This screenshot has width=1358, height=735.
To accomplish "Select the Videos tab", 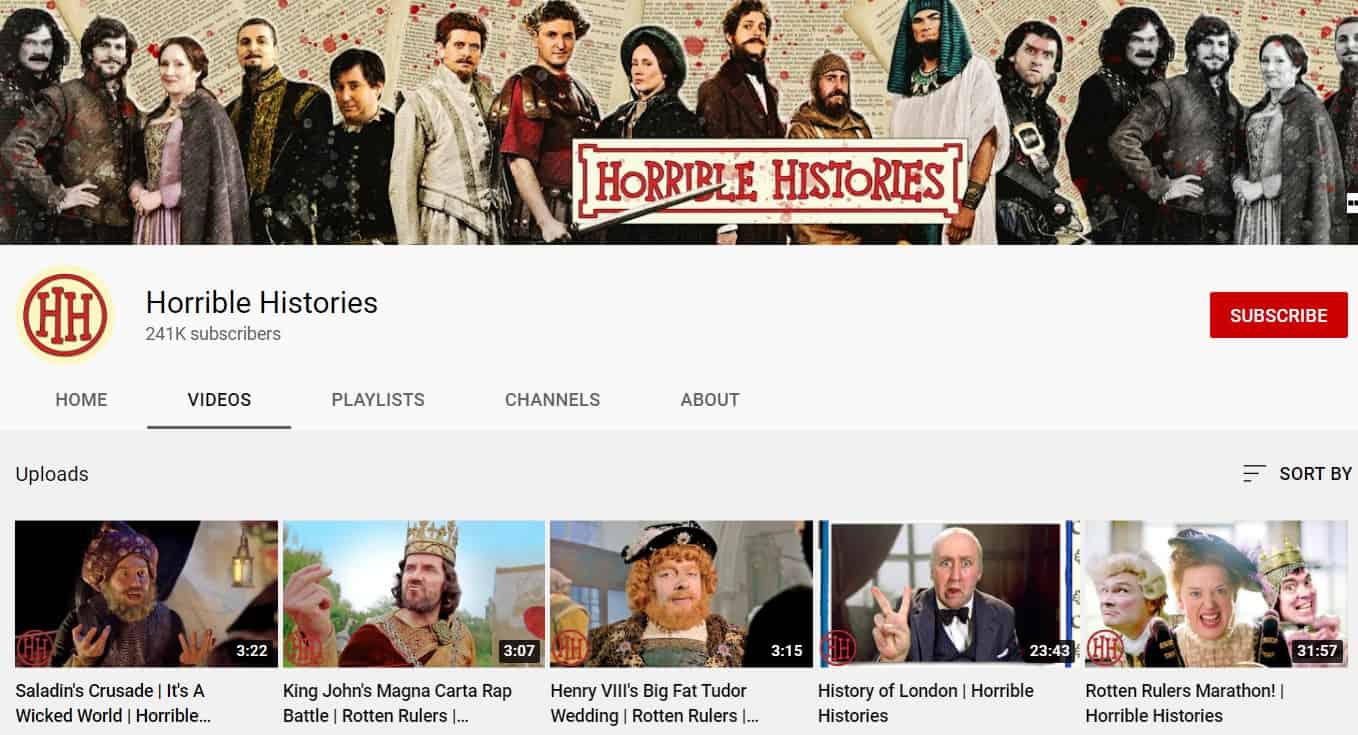I will (x=219, y=399).
